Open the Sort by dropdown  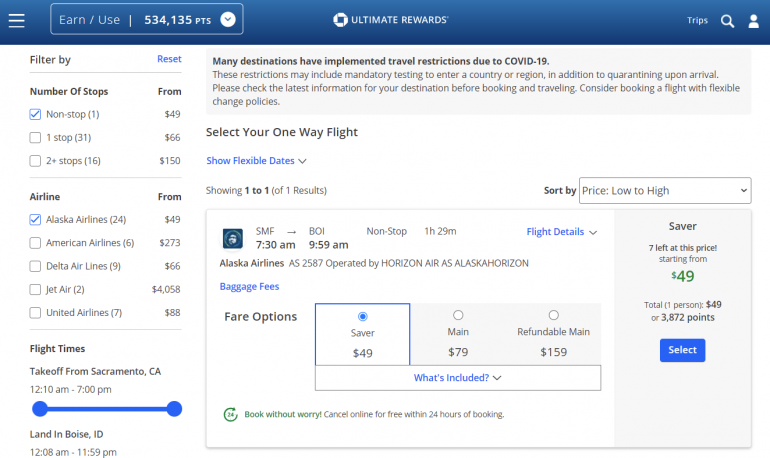[x=664, y=190]
